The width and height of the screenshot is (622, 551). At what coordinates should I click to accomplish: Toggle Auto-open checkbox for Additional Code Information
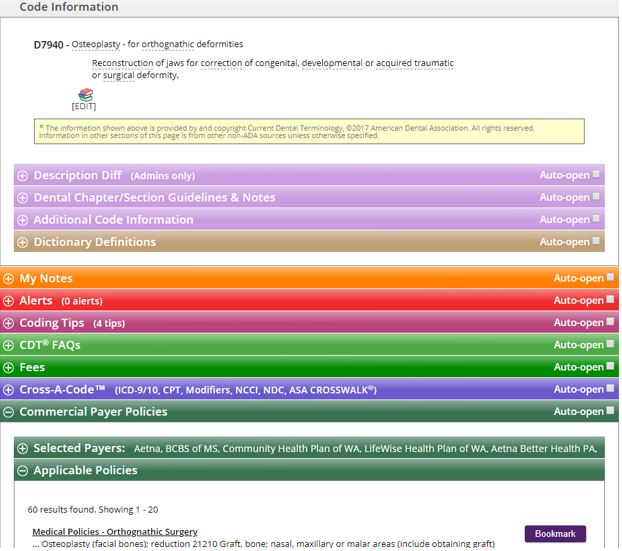click(596, 219)
